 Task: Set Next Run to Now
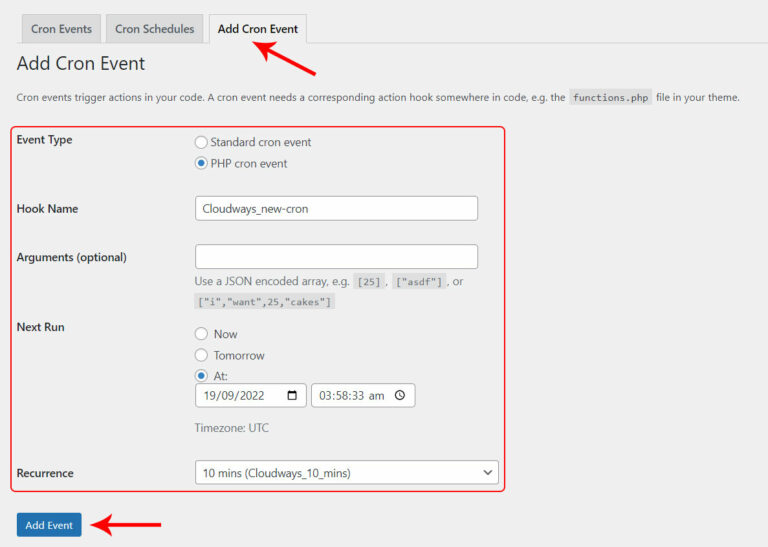pyautogui.click(x=201, y=334)
